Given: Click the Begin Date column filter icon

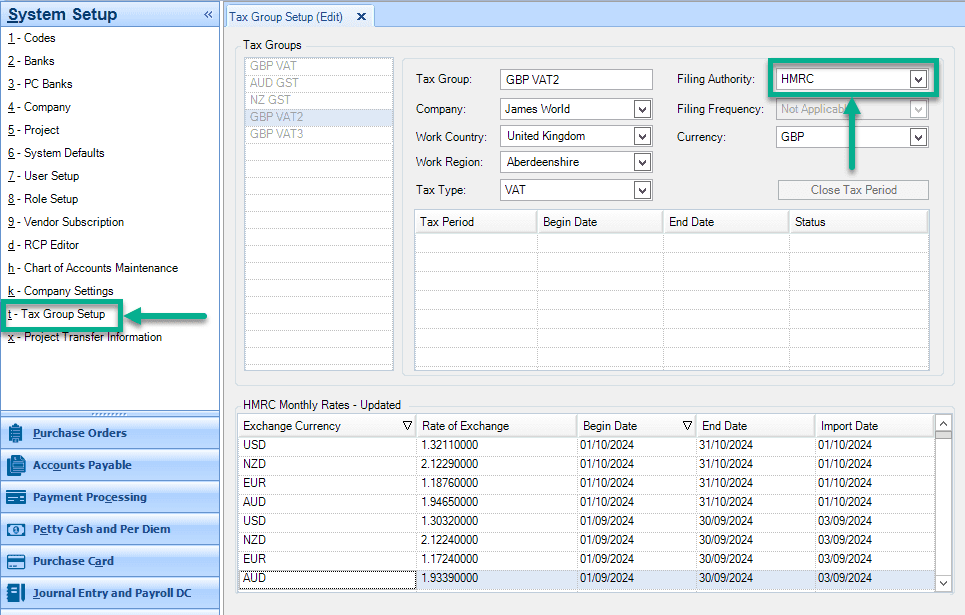Looking at the screenshot, I should click(687, 425).
